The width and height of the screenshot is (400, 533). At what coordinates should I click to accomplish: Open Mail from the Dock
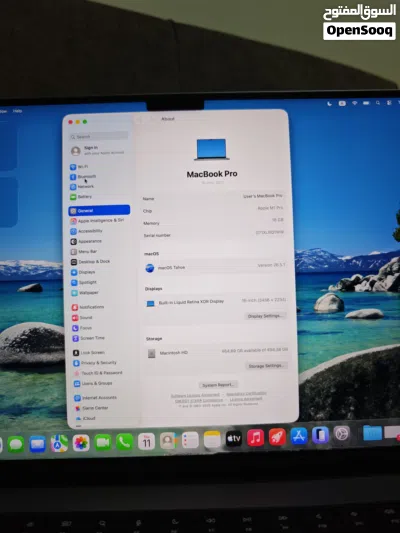(x=37, y=444)
